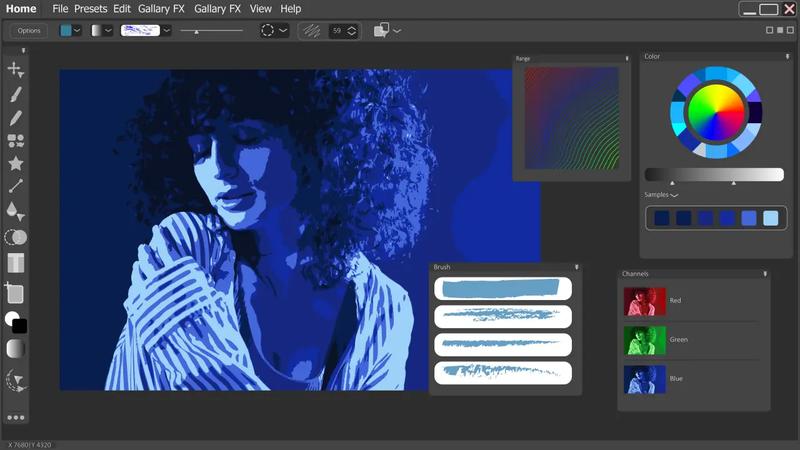Choose the water drops fill tool
This screenshot has height=450, width=800.
click(15, 211)
